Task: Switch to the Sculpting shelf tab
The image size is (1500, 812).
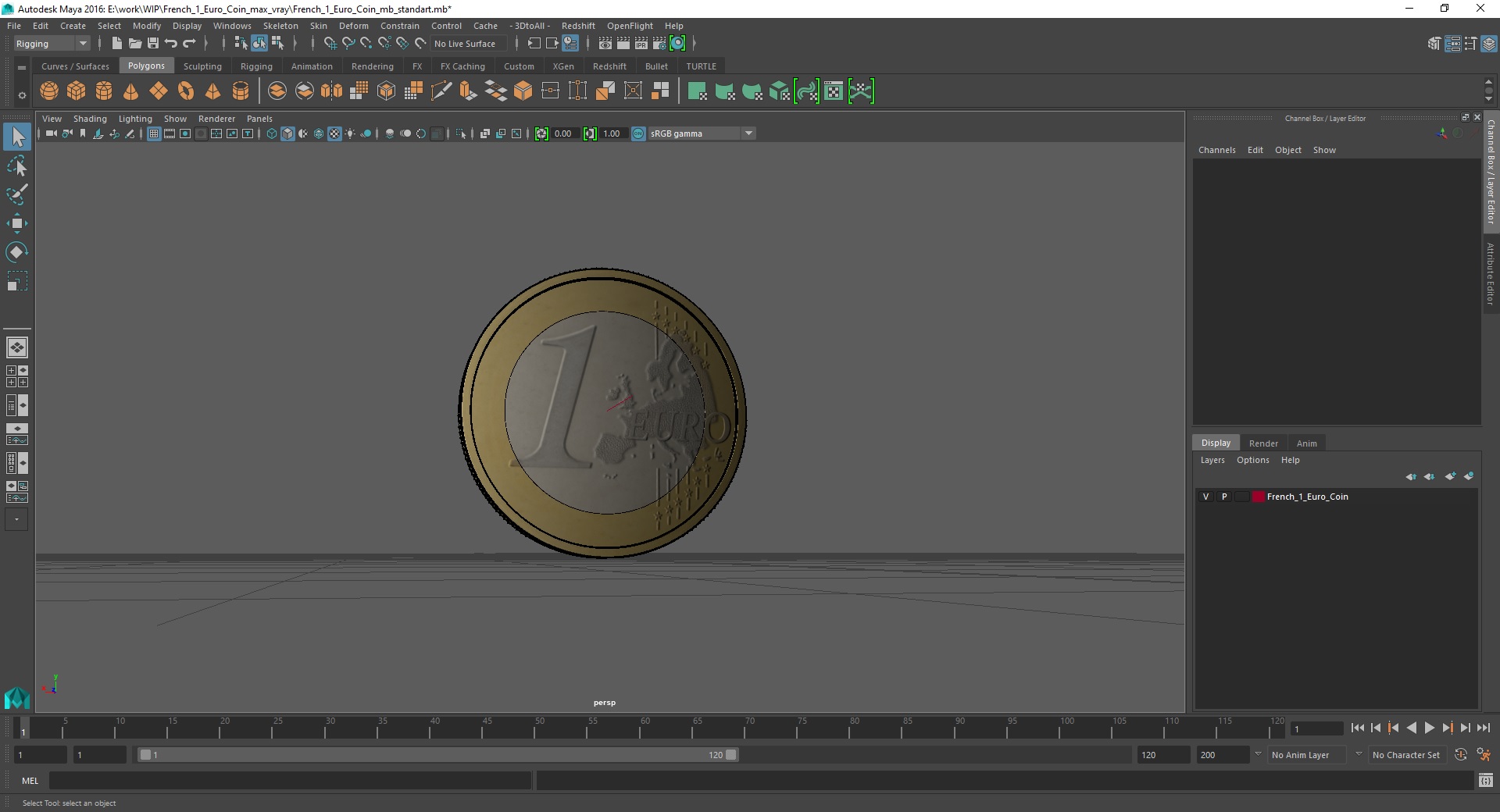Action: pyautogui.click(x=202, y=66)
